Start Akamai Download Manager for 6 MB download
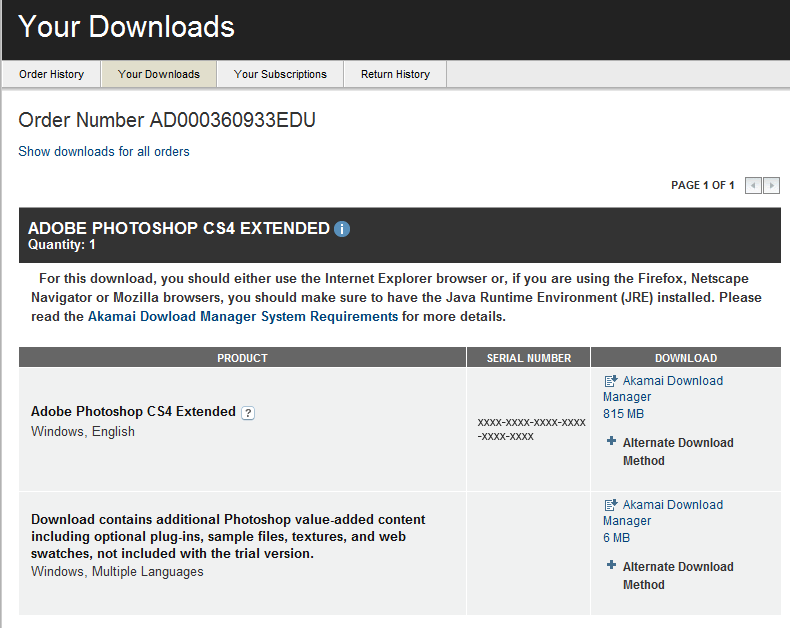Screen dimensions: 790x628 tap(663, 513)
